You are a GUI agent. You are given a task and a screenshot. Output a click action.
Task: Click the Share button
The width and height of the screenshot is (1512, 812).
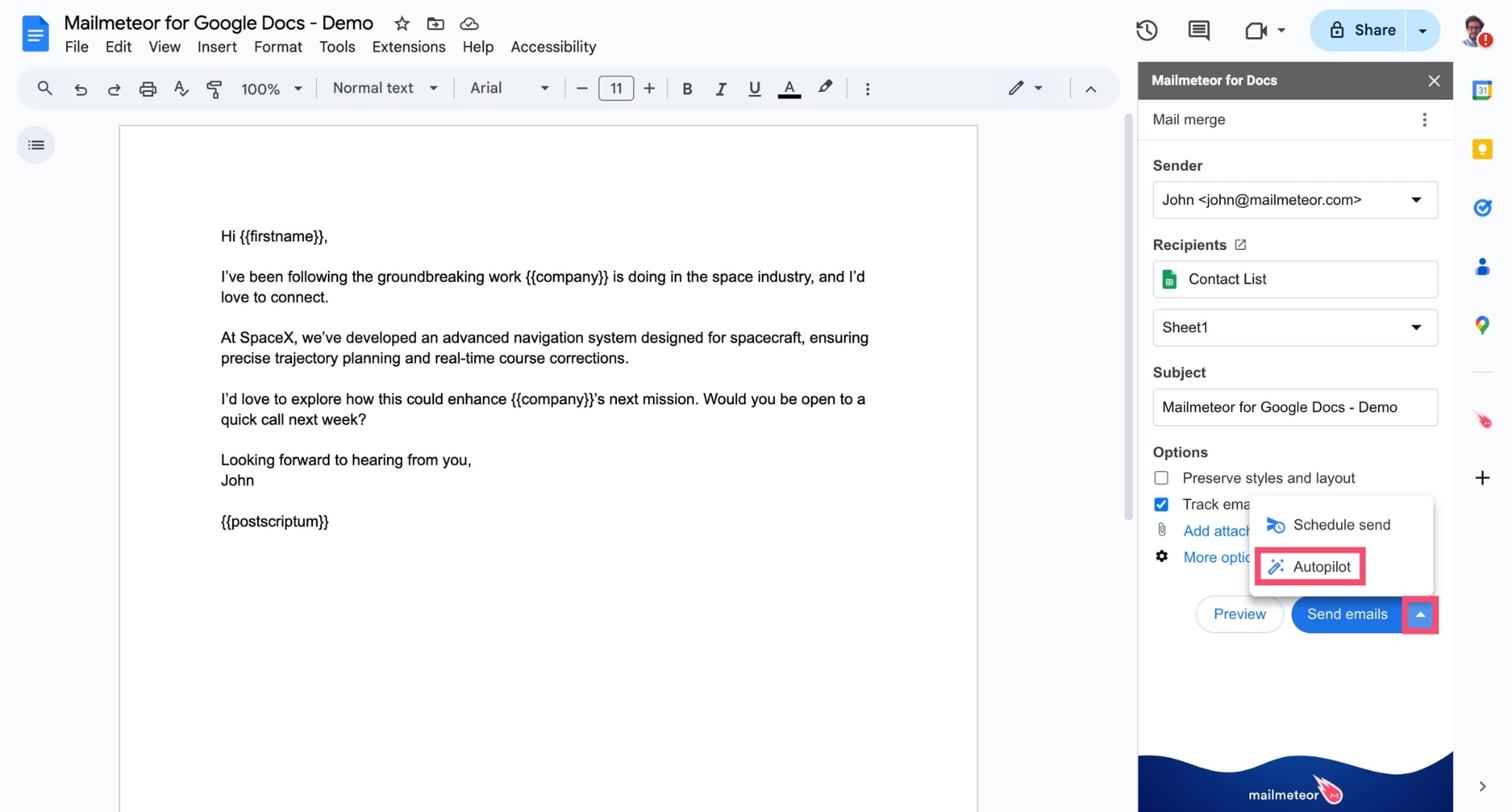point(1358,30)
